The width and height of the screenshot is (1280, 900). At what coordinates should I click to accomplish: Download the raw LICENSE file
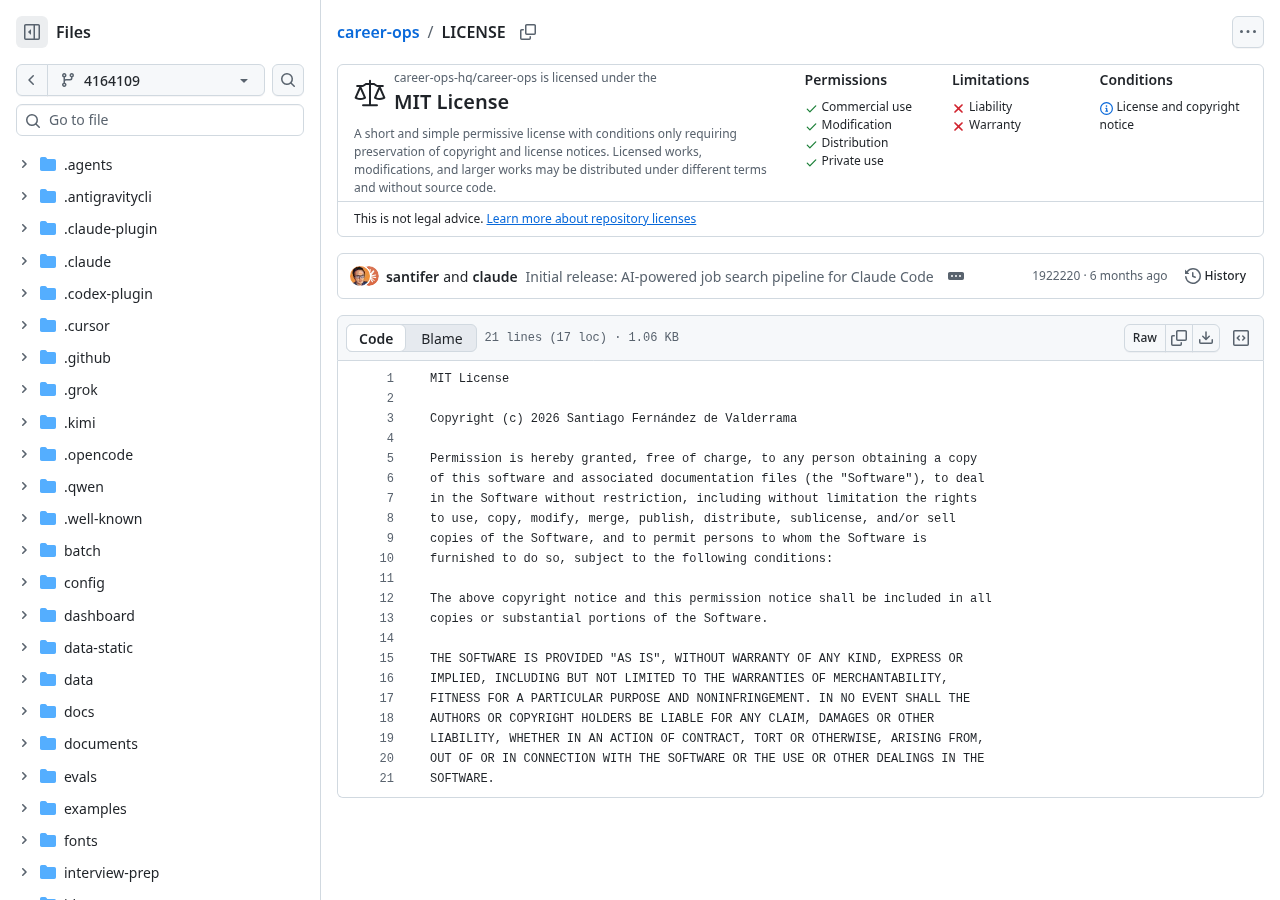point(1206,338)
